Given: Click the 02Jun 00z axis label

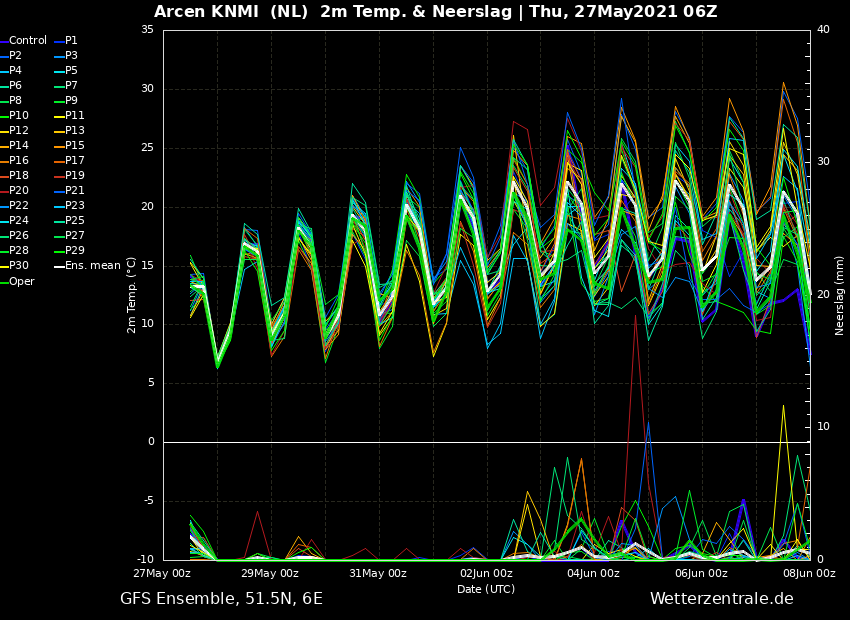Looking at the screenshot, I should [x=486, y=573].
